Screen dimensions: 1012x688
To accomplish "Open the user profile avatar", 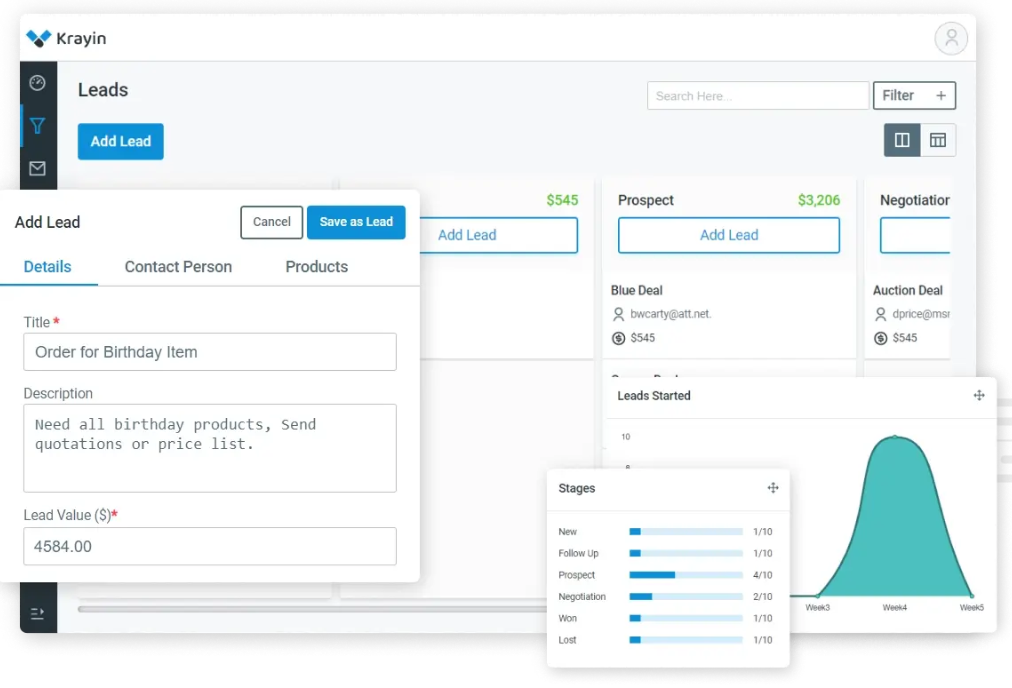I will [951, 38].
